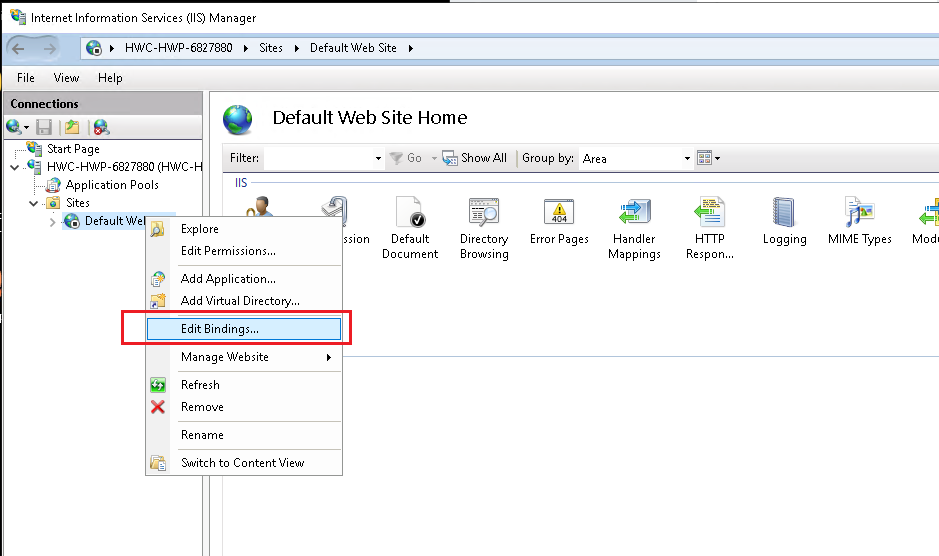
Task: Open the Help menu
Action: (110, 78)
